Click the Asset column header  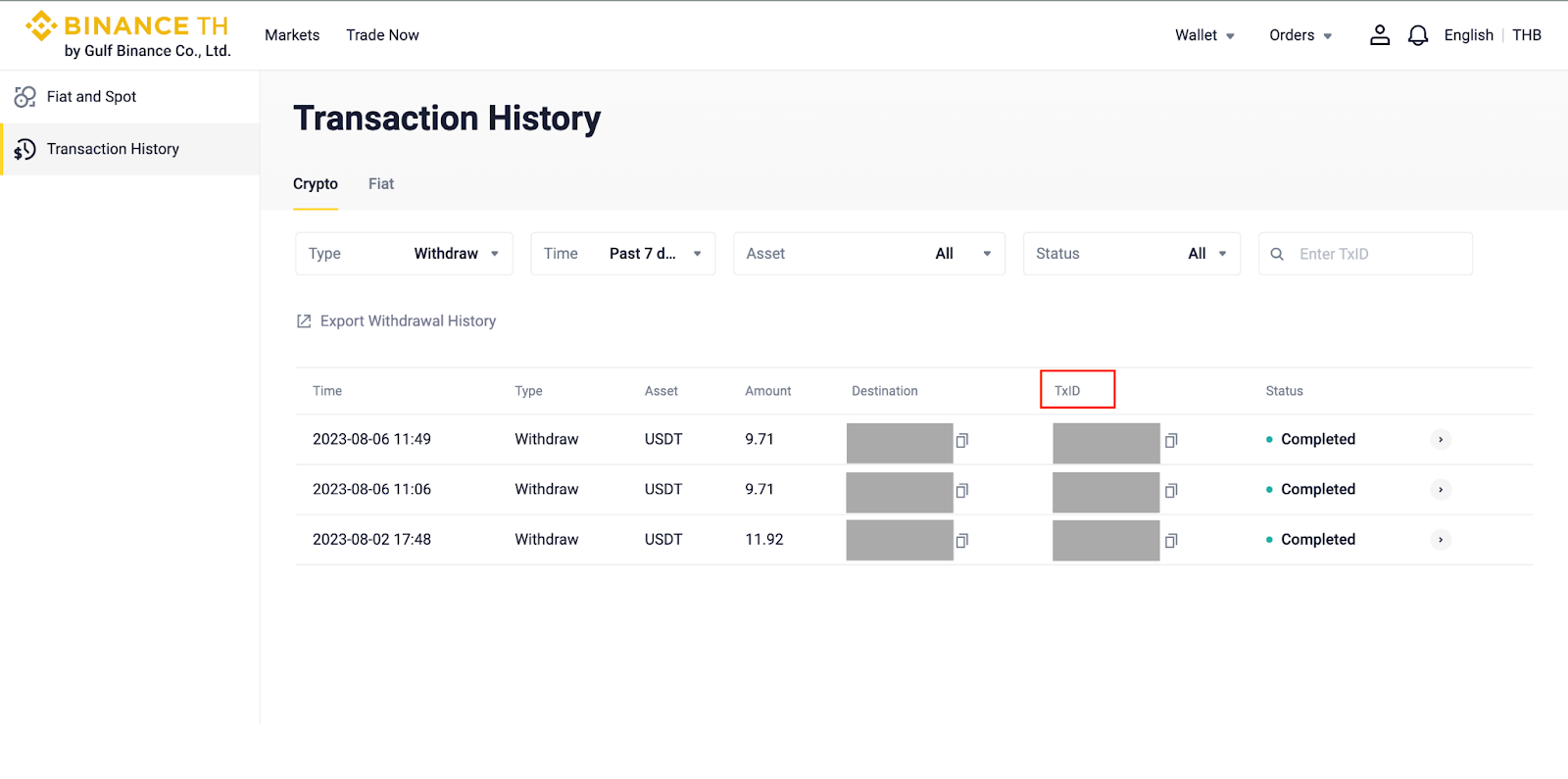[661, 391]
